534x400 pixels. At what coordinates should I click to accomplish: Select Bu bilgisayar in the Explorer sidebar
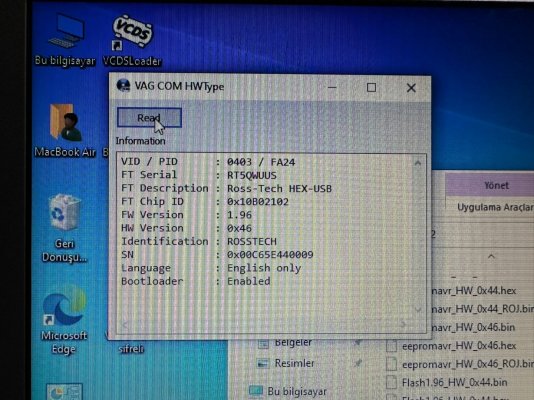point(297,391)
